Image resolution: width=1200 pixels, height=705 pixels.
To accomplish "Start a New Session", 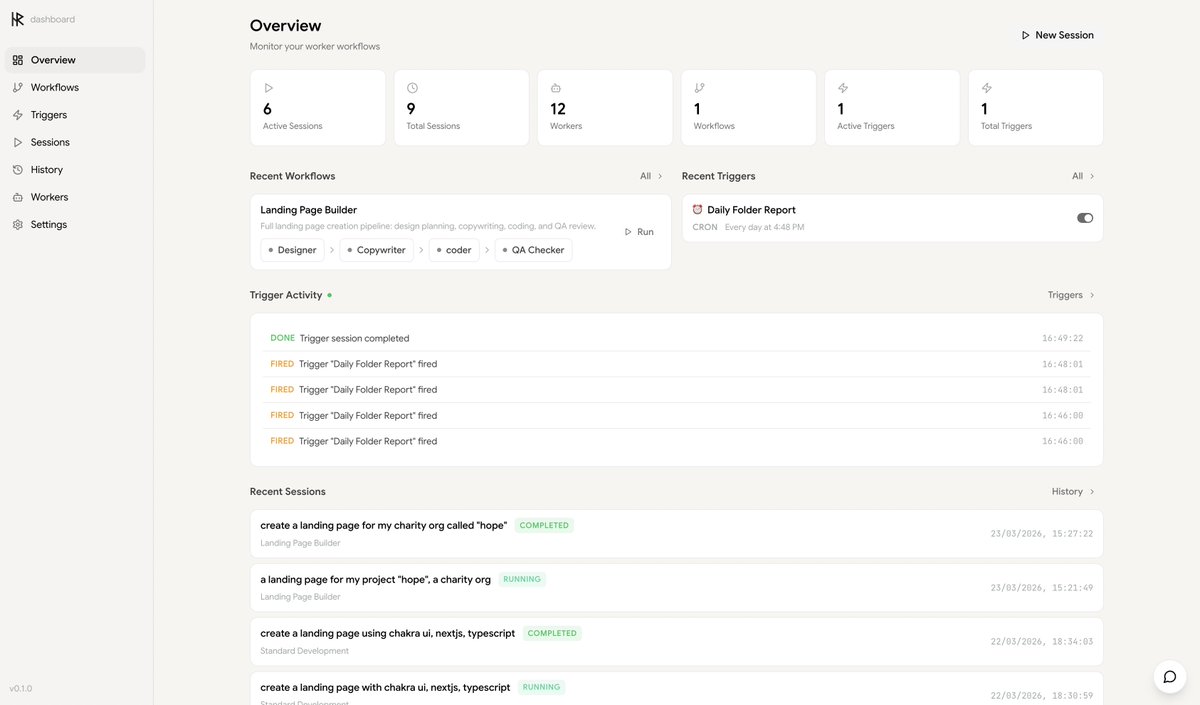I will pyautogui.click(x=1057, y=35).
